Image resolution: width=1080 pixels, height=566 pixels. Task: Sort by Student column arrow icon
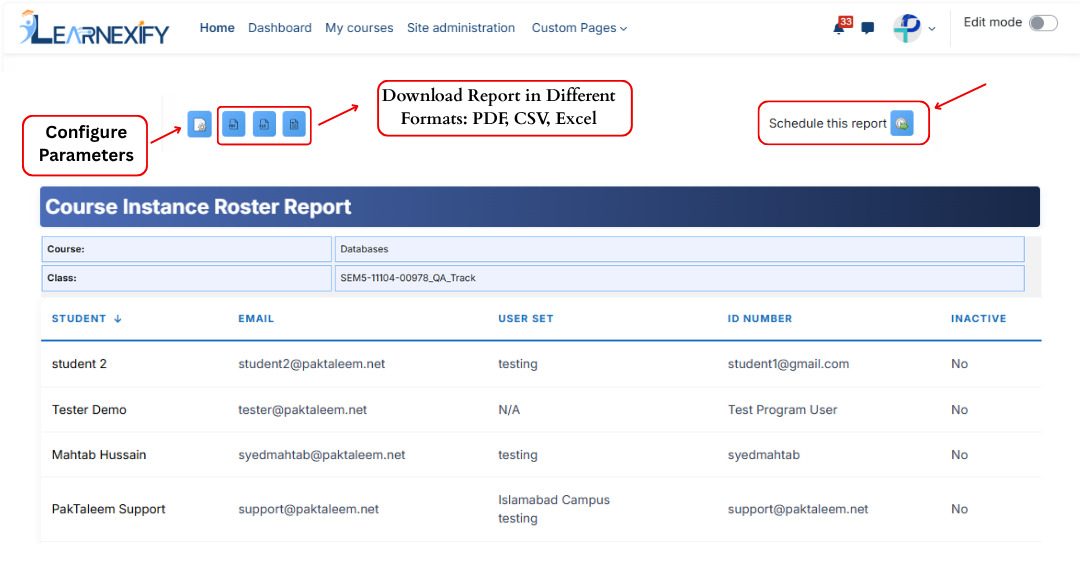pyautogui.click(x=118, y=319)
